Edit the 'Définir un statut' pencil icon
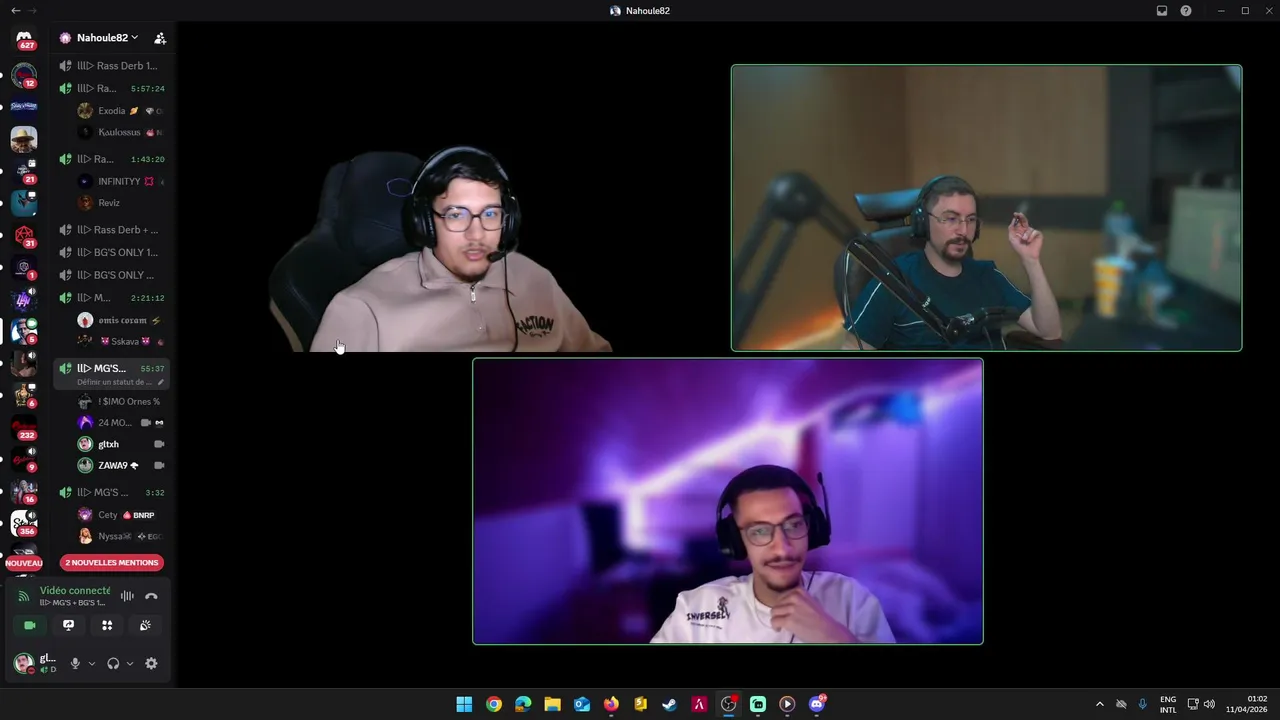 point(161,382)
